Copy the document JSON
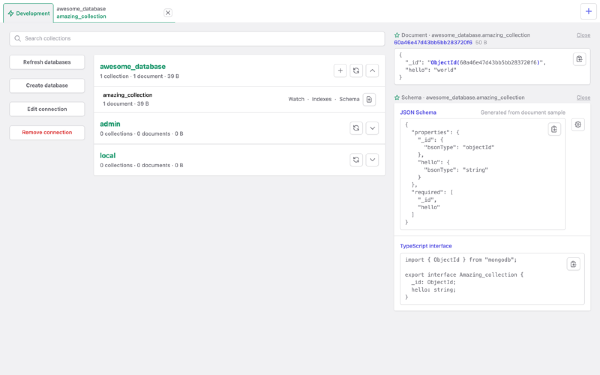600x375 pixels. click(579, 59)
